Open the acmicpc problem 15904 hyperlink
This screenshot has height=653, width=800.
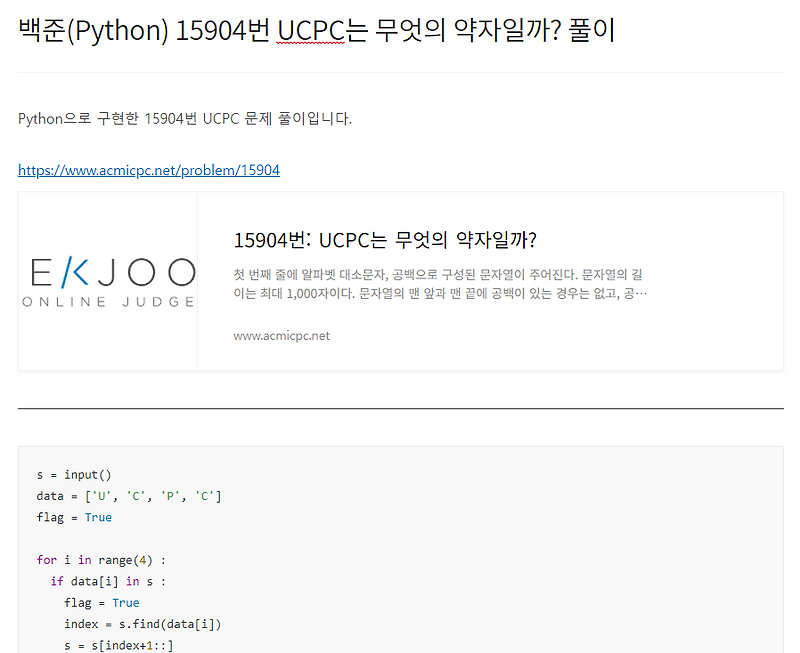(148, 170)
